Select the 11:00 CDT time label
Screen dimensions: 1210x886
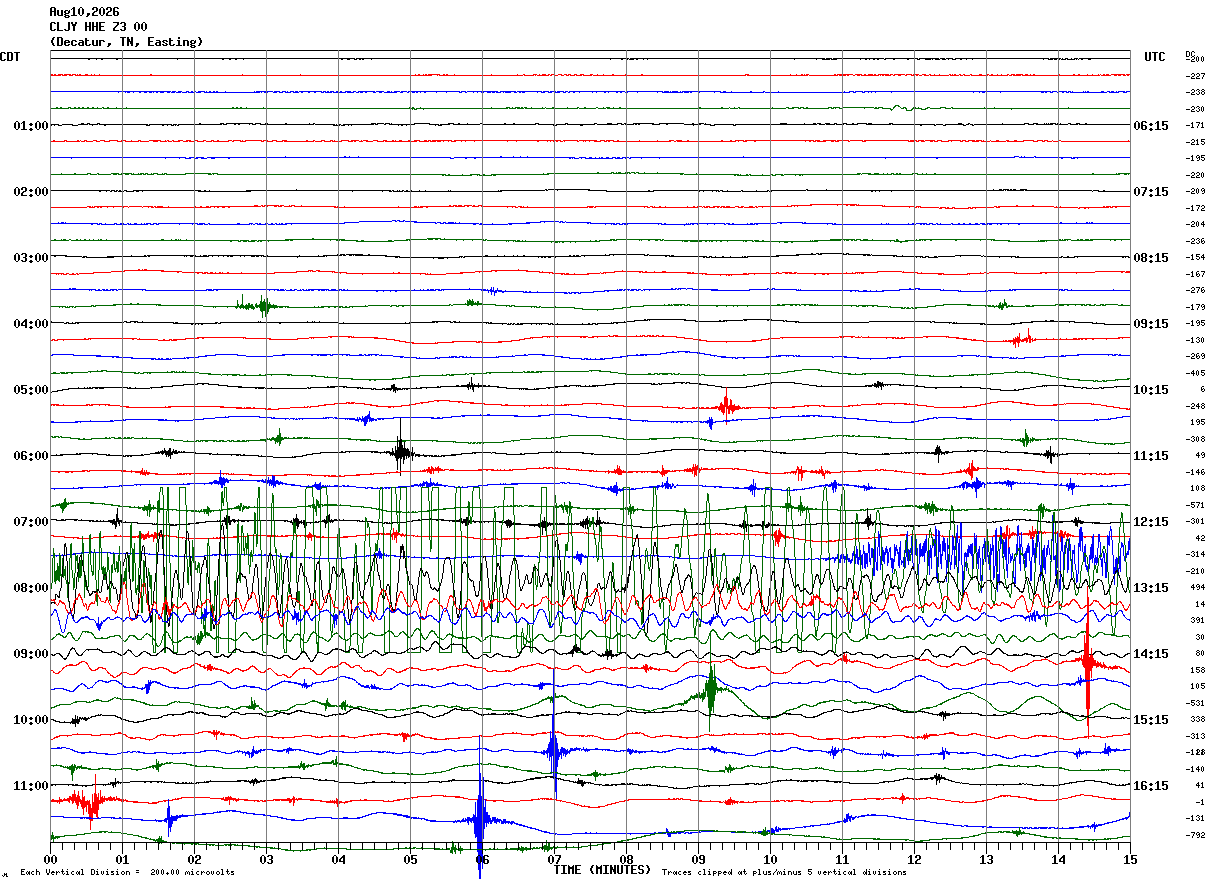coord(31,786)
